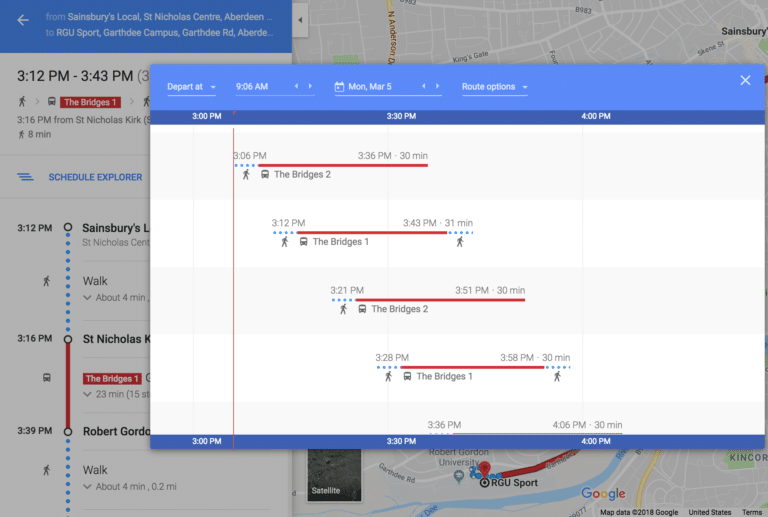Click St Nicholas Kirk stop at 3:16 PM

tap(116, 339)
